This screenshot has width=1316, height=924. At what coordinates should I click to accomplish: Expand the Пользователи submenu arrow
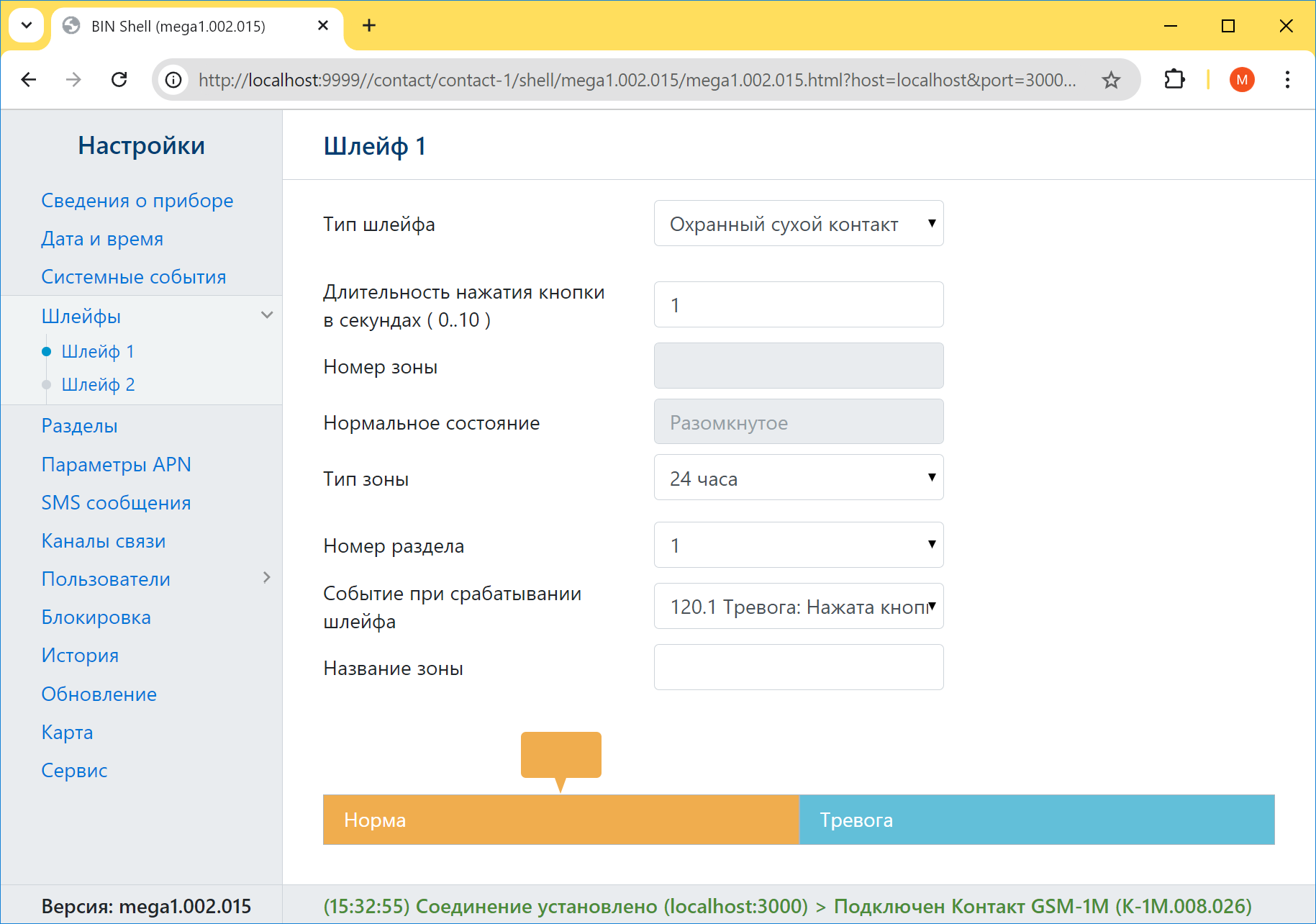[x=266, y=578]
